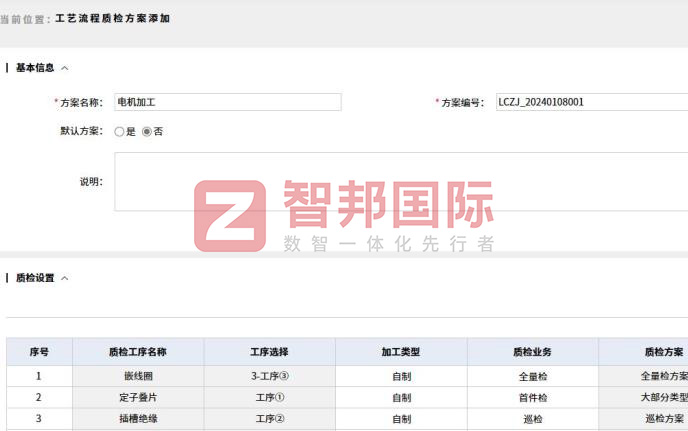
Task: Click the 3-工序③ cell
Action: click(269, 376)
